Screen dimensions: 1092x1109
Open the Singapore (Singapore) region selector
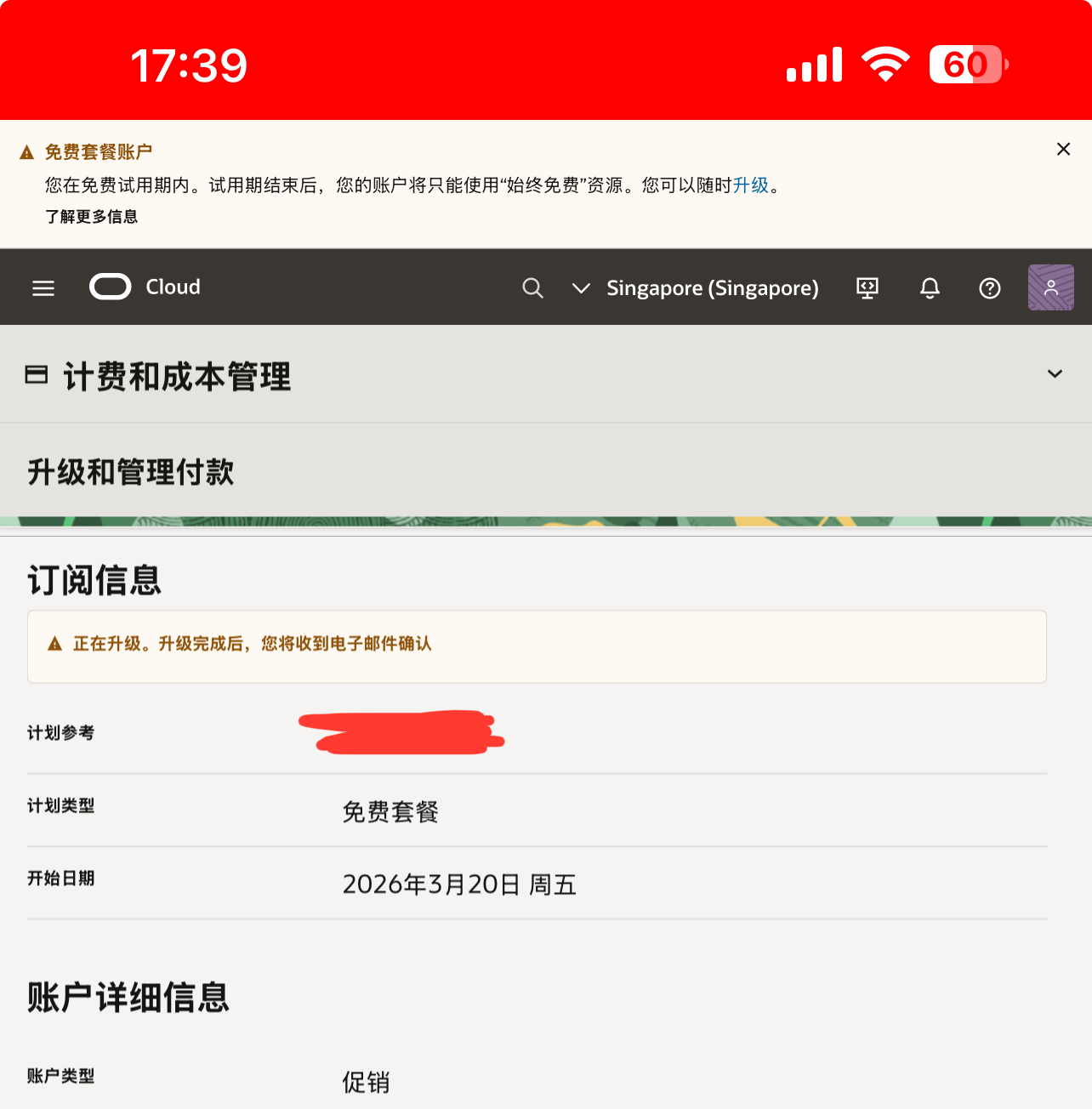[x=712, y=288]
